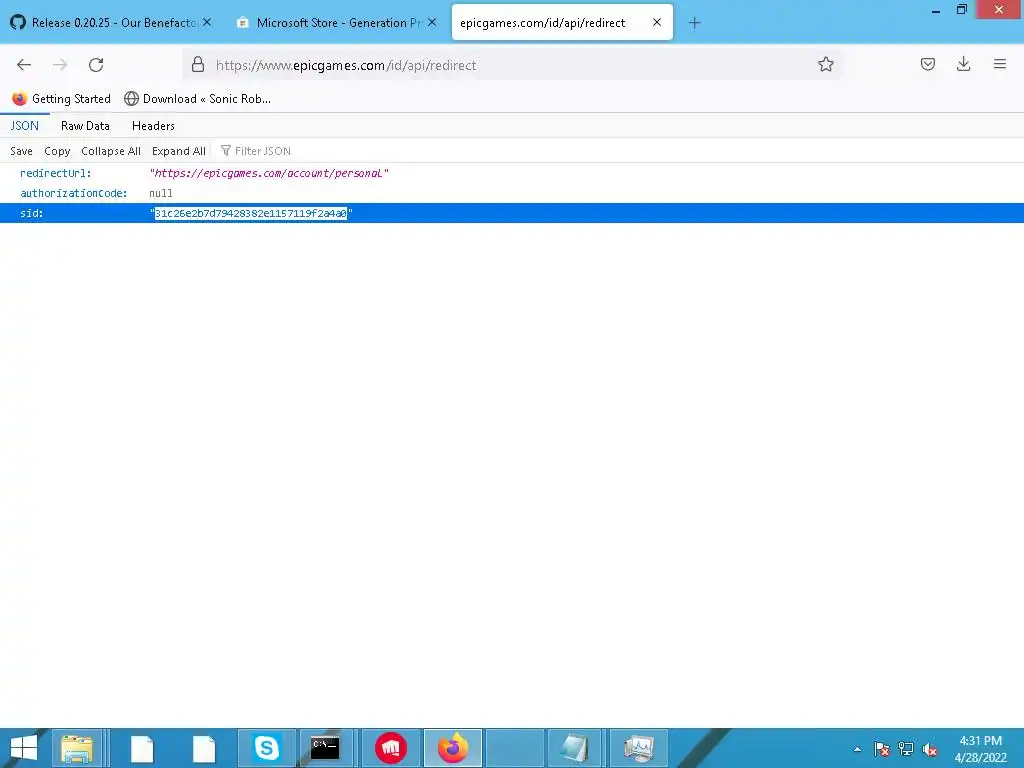1024x768 pixels.
Task: Click Collapse All in JSON viewer
Action: click(x=111, y=151)
